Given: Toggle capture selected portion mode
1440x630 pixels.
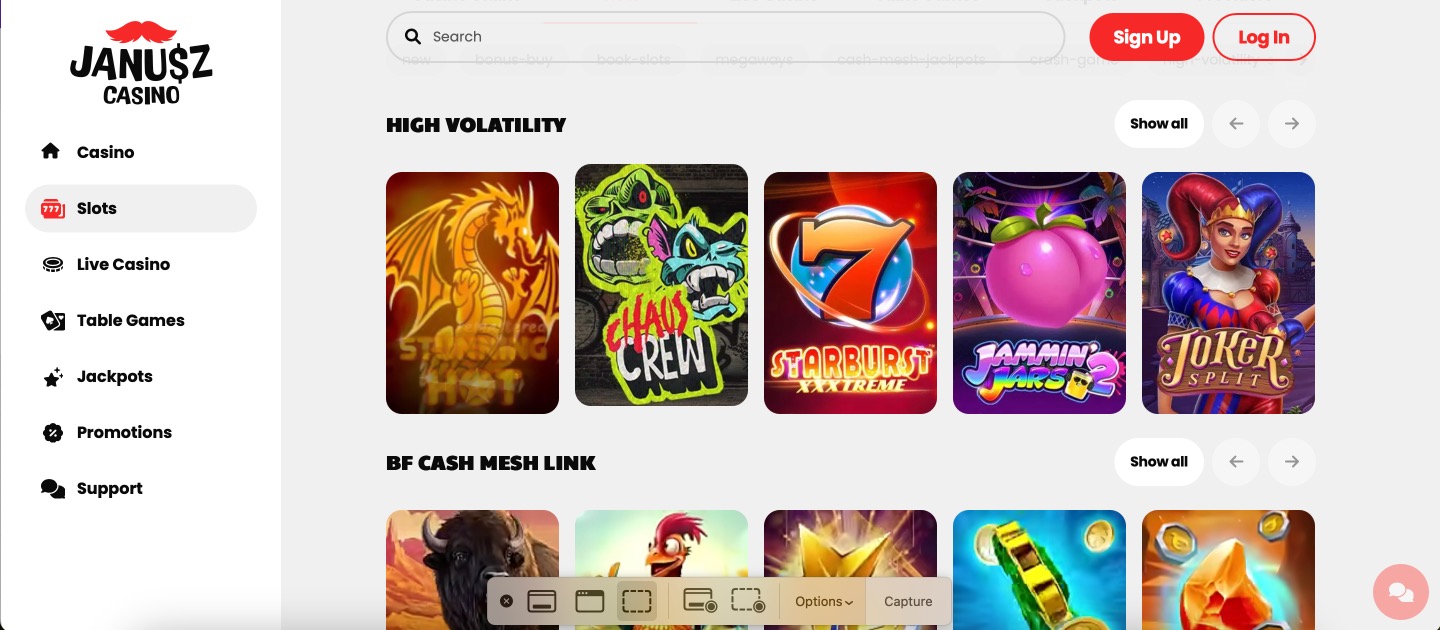Looking at the screenshot, I should coord(637,601).
